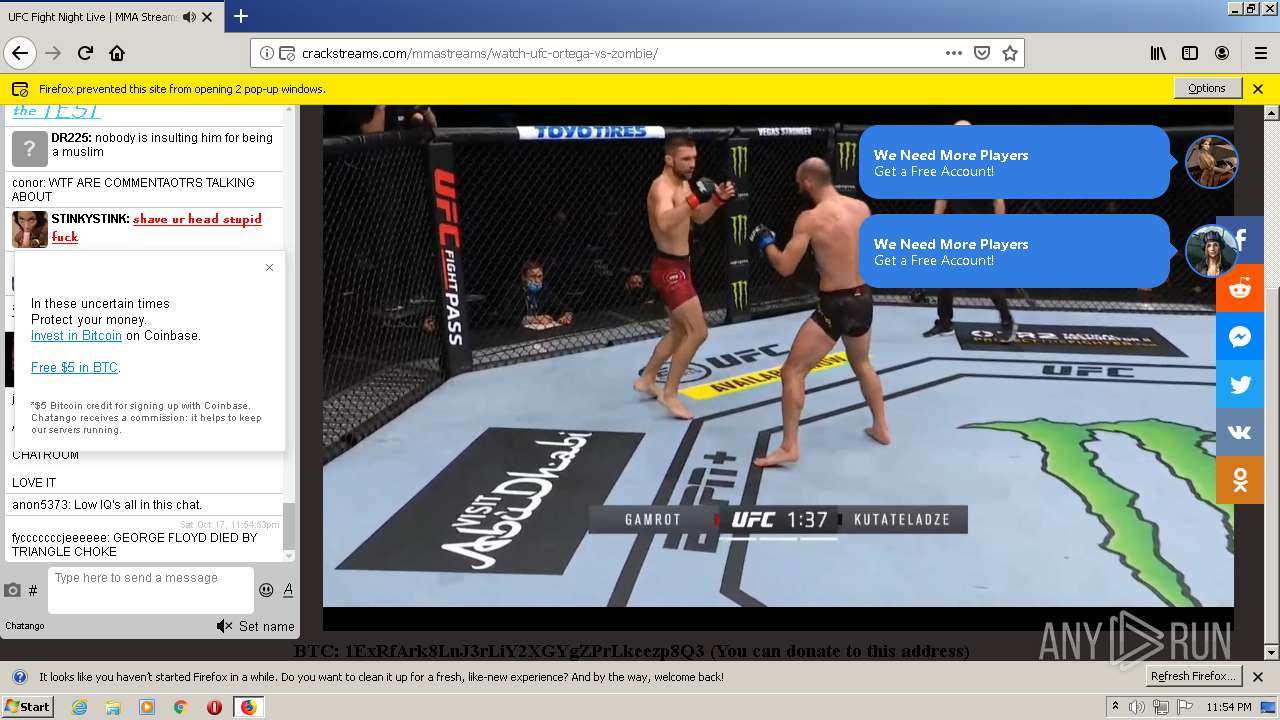Click the first We Need More Players ad
The image size is (1280, 720).
coord(1013,162)
